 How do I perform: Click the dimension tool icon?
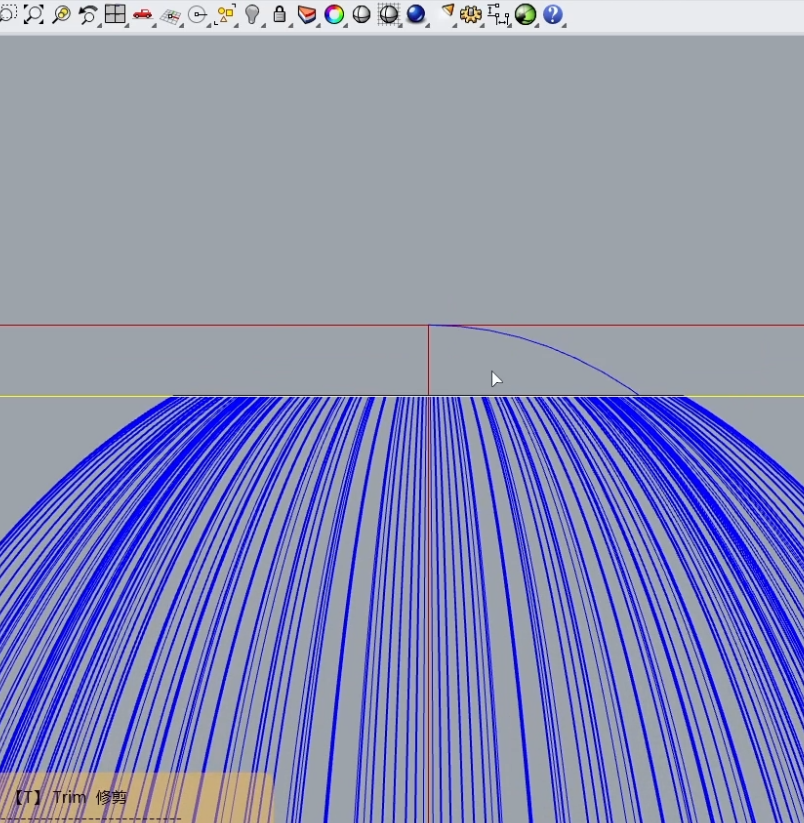[497, 14]
